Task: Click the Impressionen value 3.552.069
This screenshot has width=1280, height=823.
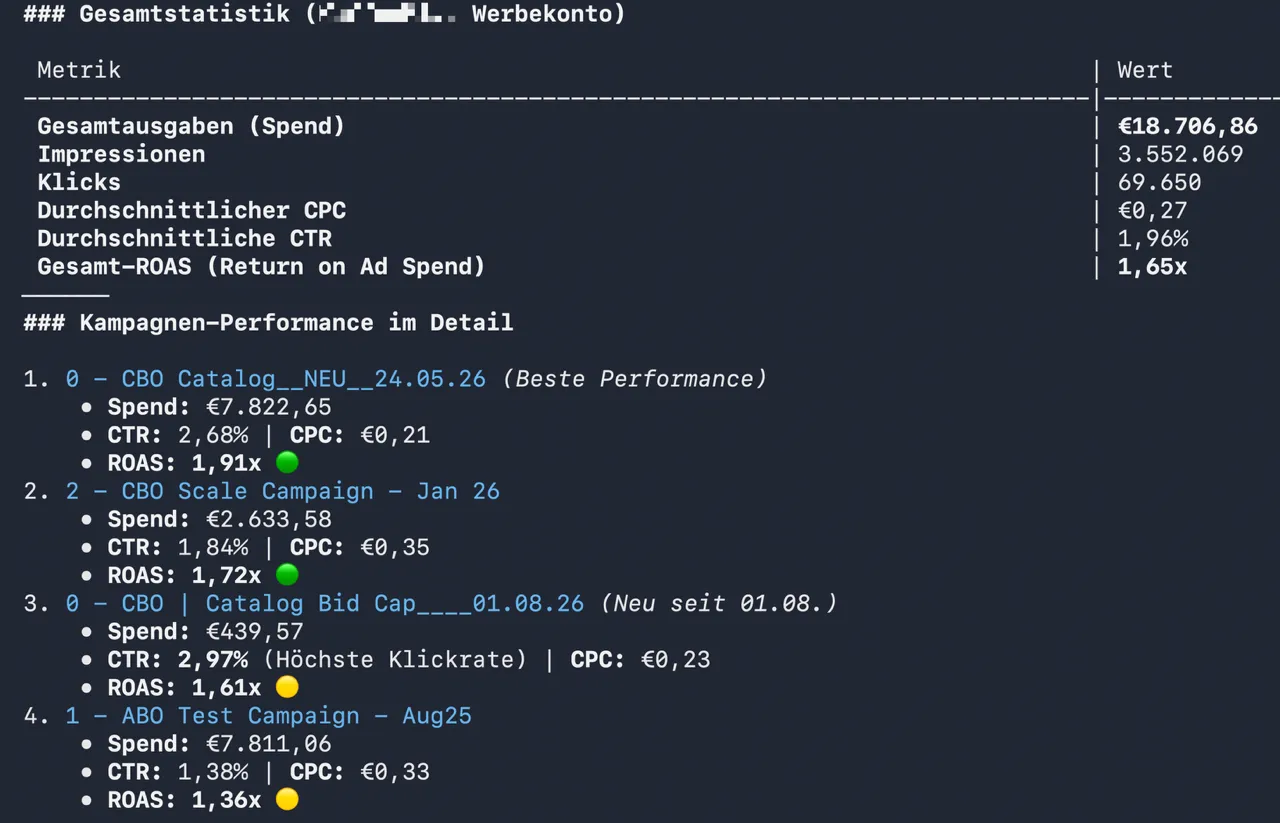Action: pyautogui.click(x=1181, y=154)
